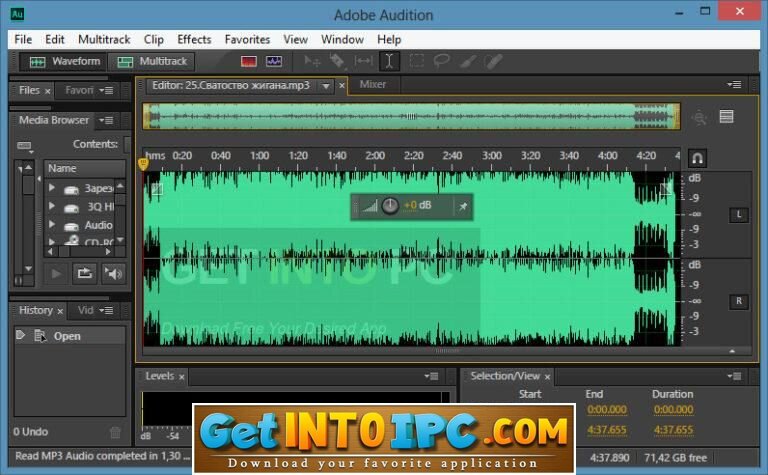Click the 2:00 mark on time ruler
Screen dimensions: 768x475
coord(375,156)
